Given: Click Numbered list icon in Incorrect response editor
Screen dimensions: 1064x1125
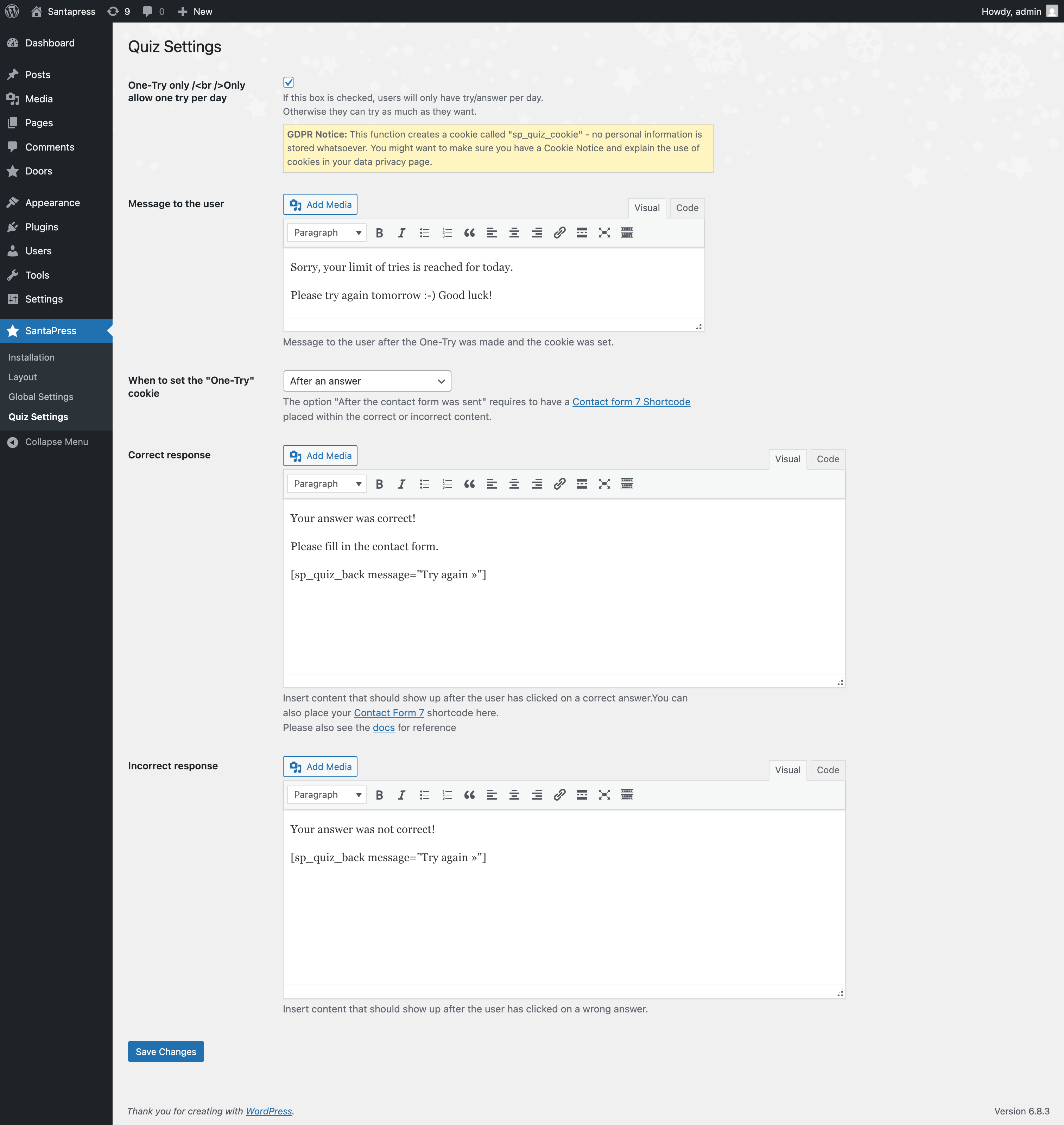Looking at the screenshot, I should (447, 794).
